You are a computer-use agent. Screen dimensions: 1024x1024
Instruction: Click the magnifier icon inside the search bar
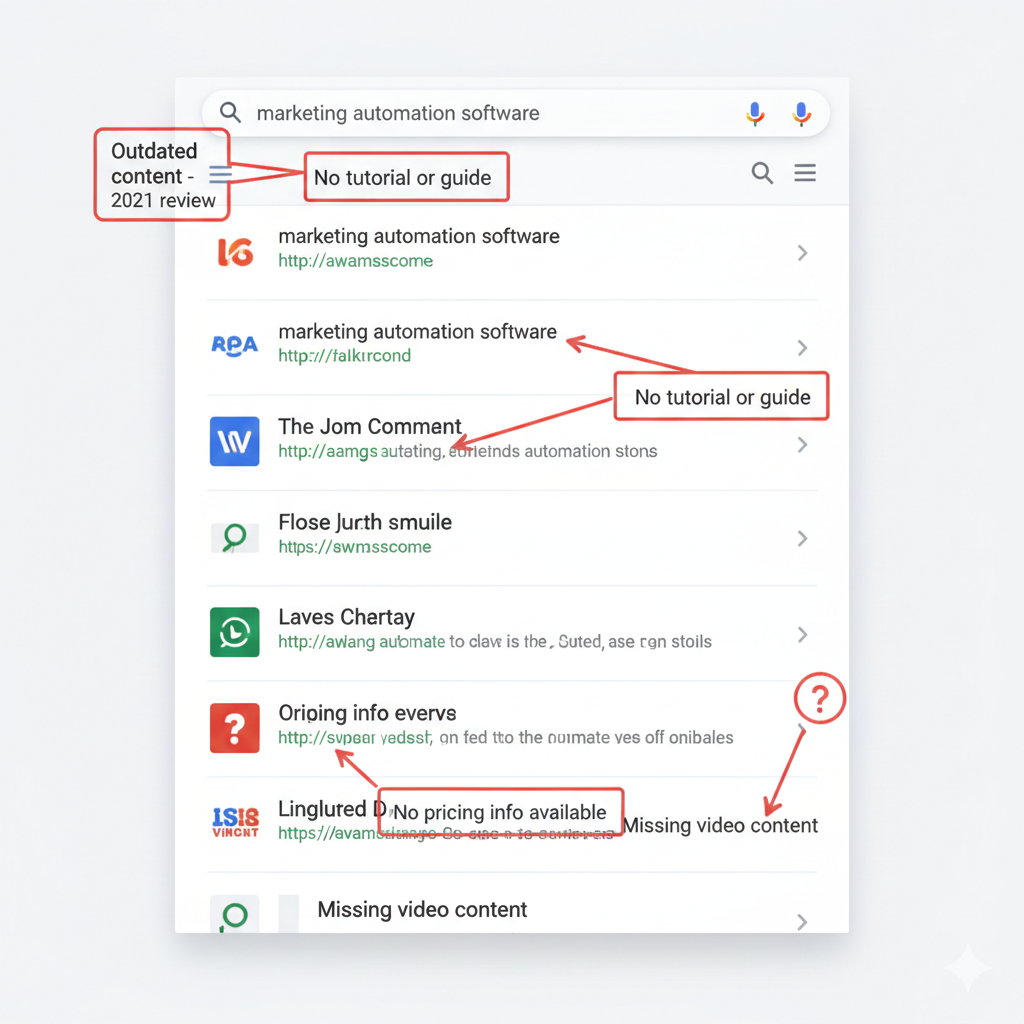[x=230, y=113]
